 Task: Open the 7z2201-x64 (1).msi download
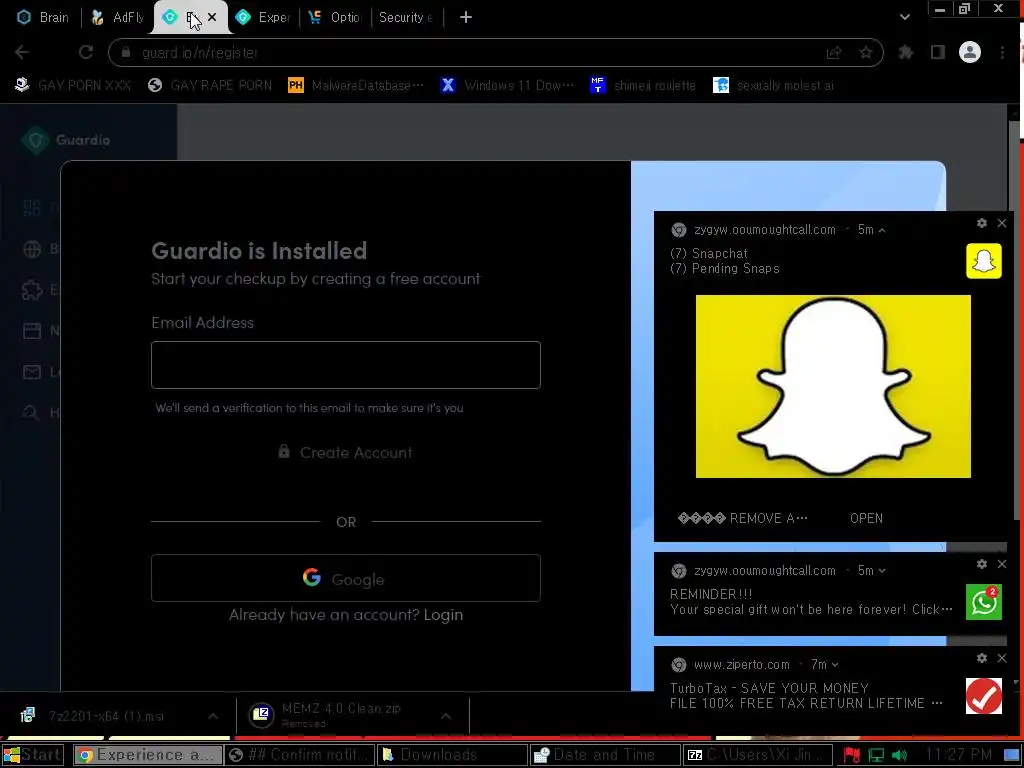tap(104, 716)
